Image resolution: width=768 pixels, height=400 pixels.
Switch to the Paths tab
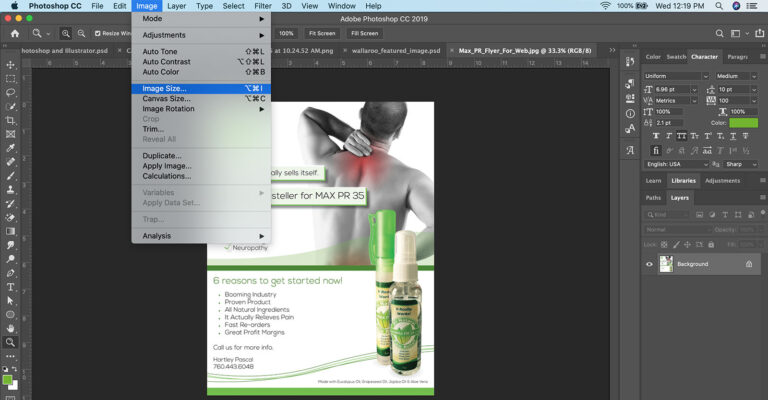[653, 198]
